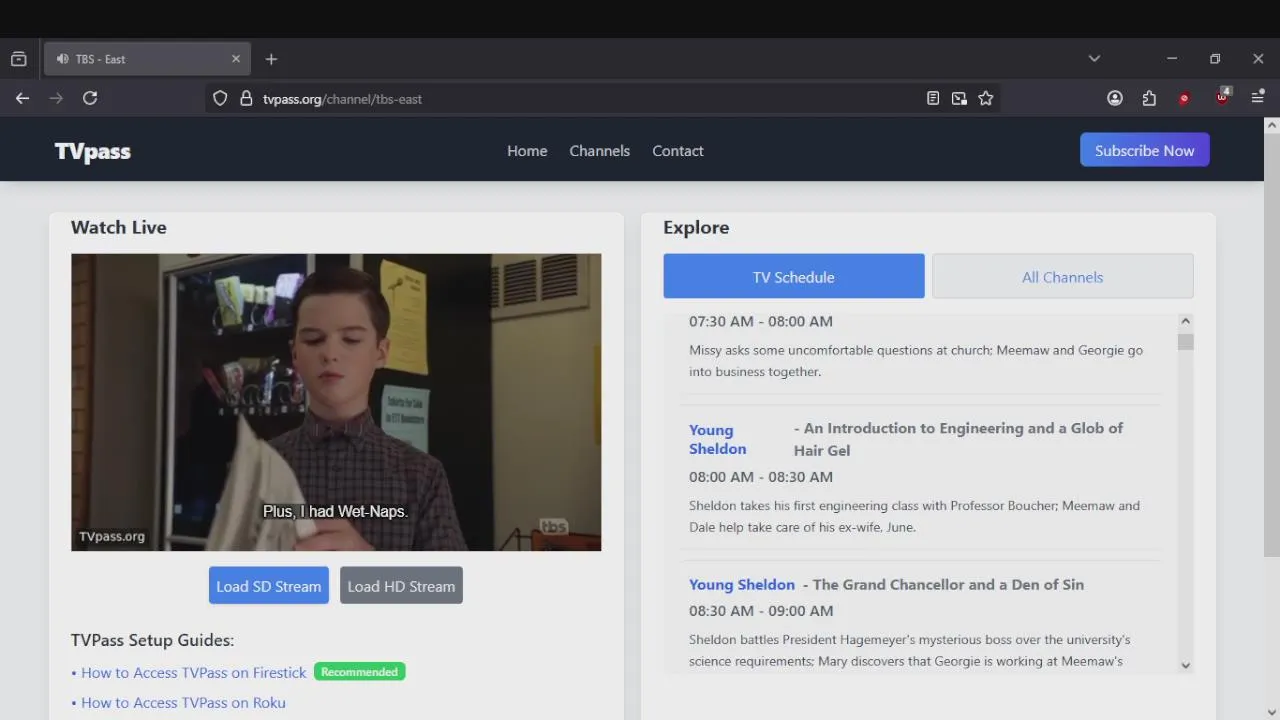This screenshot has width=1280, height=720.
Task: Click the page scrollbar up arrow
Action: coord(1272,126)
